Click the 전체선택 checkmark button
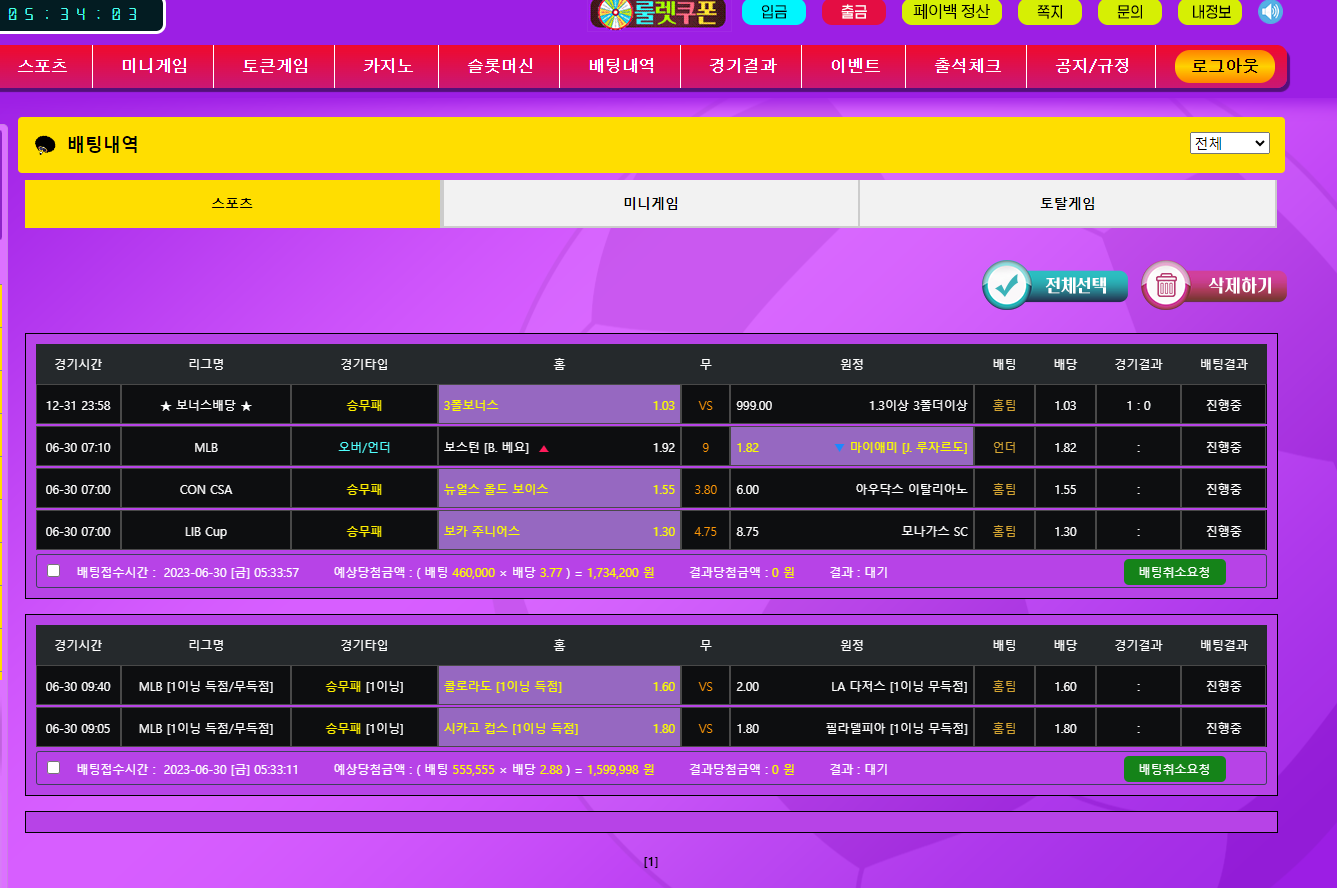Viewport: 1337px width, 888px height. click(x=1055, y=285)
